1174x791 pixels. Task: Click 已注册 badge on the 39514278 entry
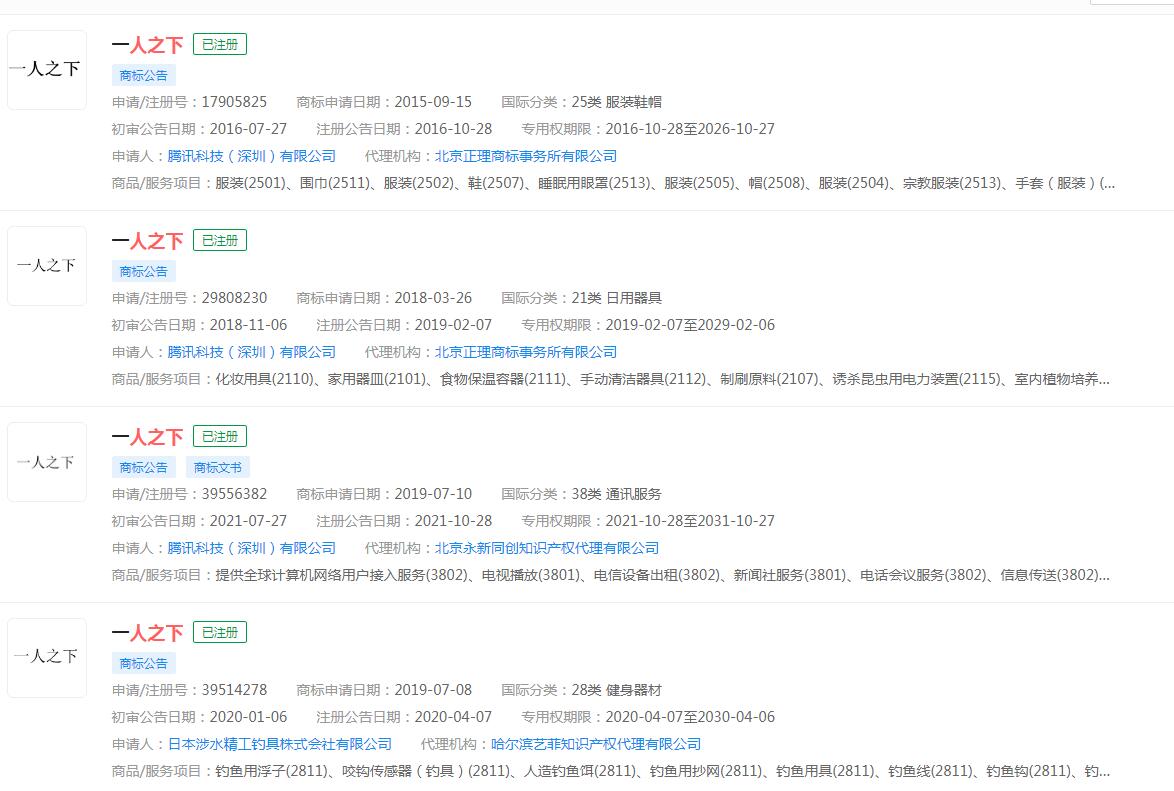click(x=220, y=632)
